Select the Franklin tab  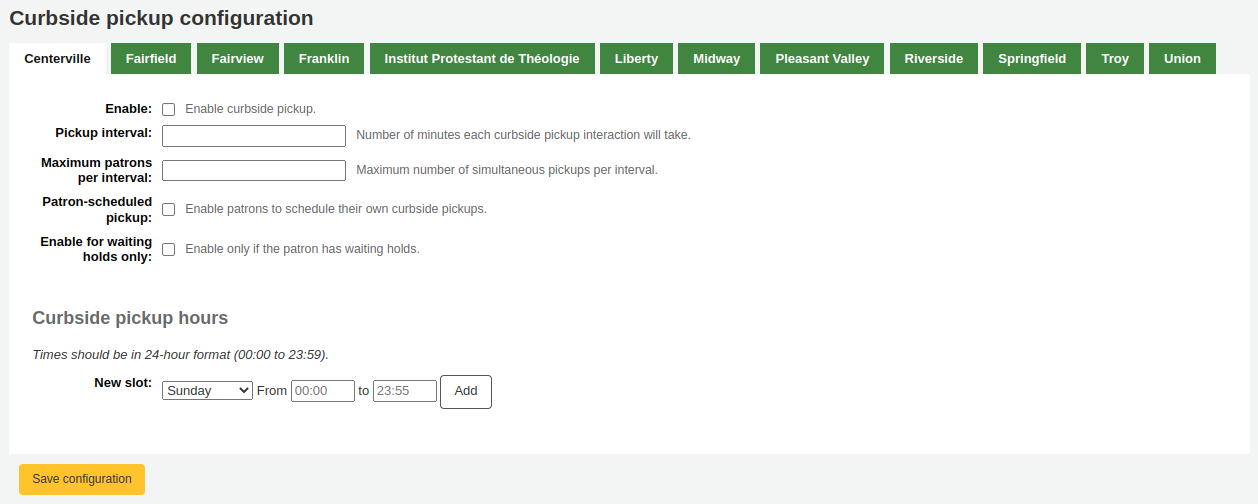(324, 59)
